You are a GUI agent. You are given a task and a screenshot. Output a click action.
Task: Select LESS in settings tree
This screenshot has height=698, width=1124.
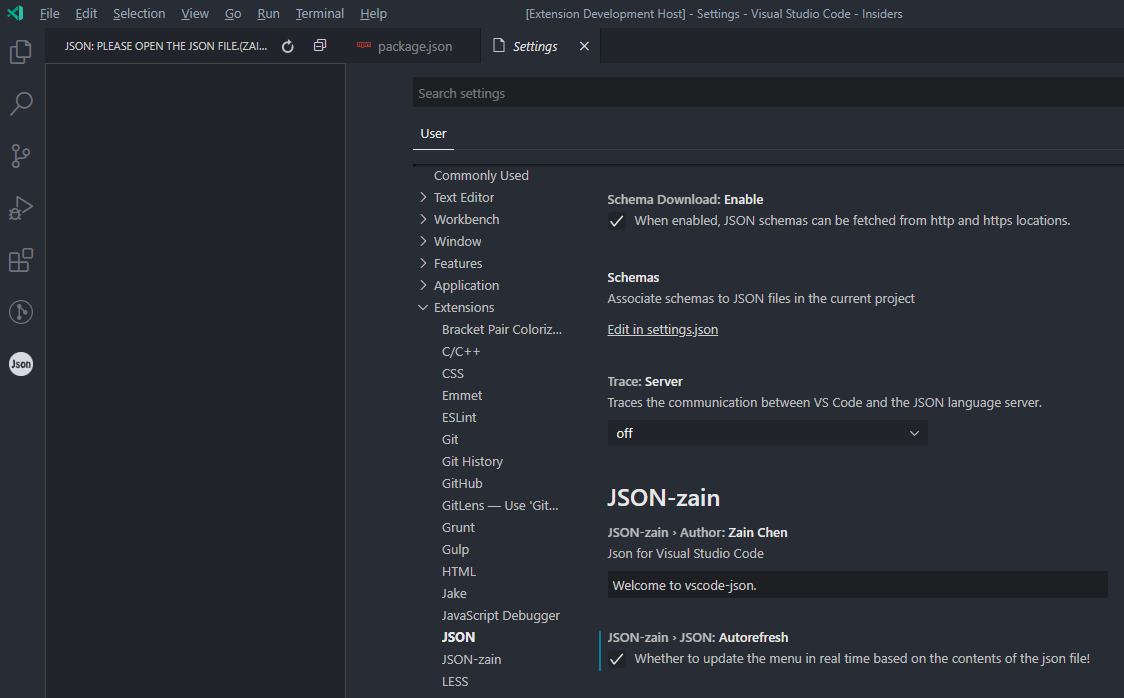(x=454, y=682)
